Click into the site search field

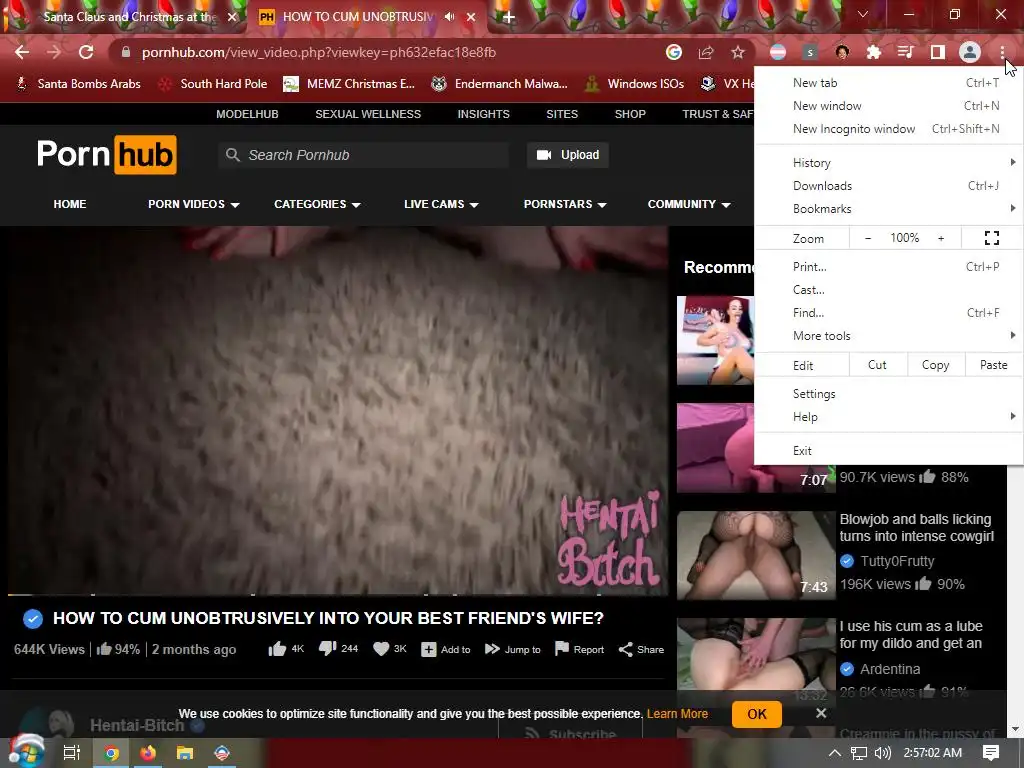pos(363,155)
